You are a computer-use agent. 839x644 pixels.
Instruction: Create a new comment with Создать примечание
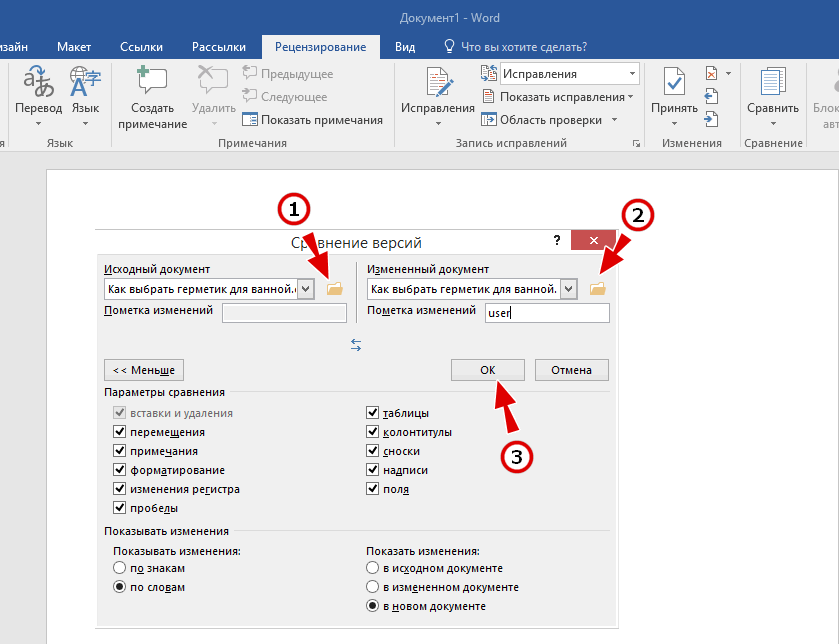[x=152, y=98]
